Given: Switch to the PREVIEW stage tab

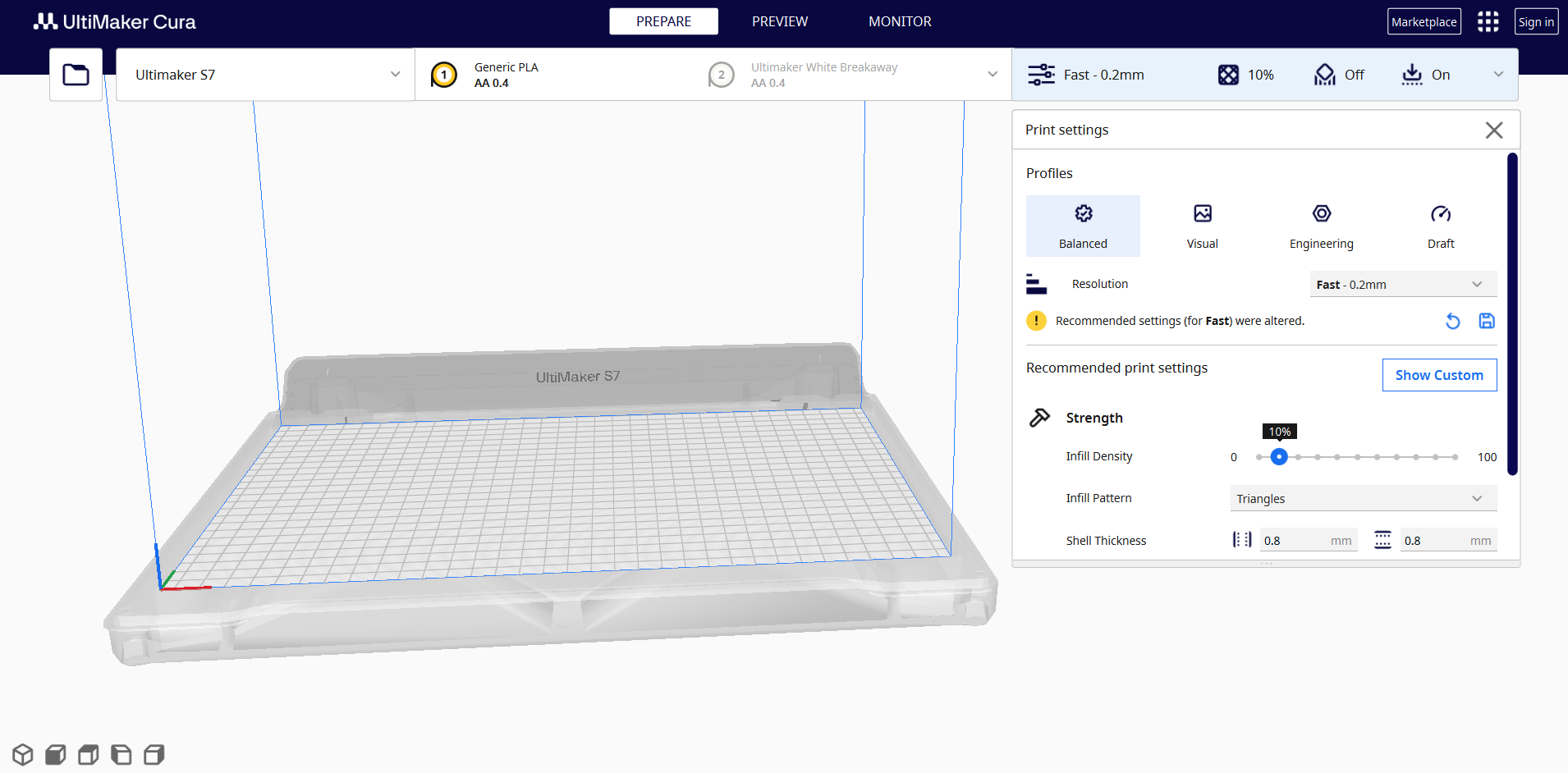Looking at the screenshot, I should [780, 21].
